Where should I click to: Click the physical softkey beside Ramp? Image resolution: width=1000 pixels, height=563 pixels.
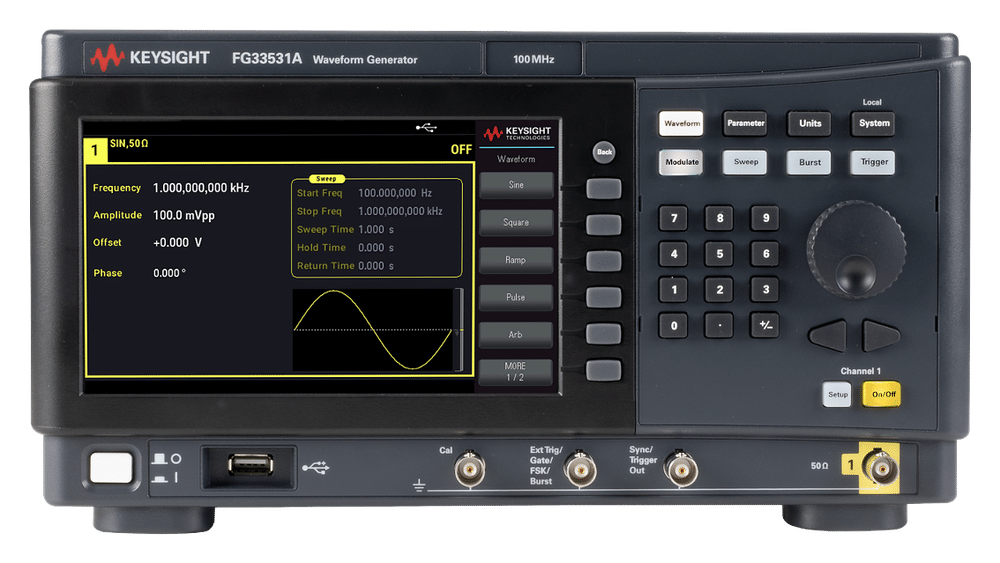(x=603, y=261)
